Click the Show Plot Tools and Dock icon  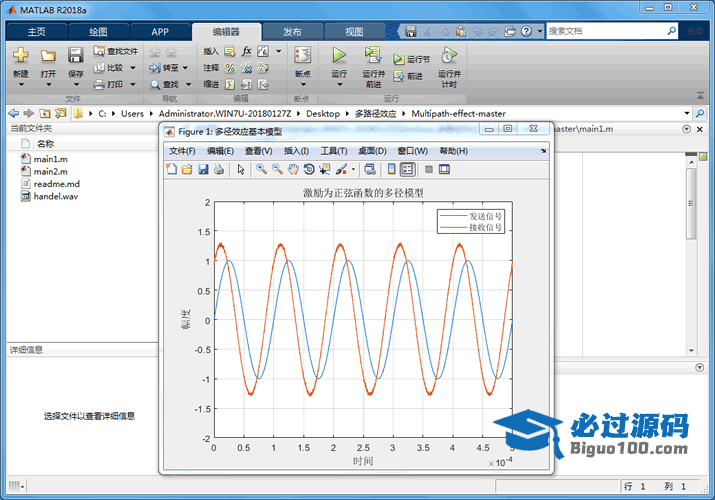point(444,170)
